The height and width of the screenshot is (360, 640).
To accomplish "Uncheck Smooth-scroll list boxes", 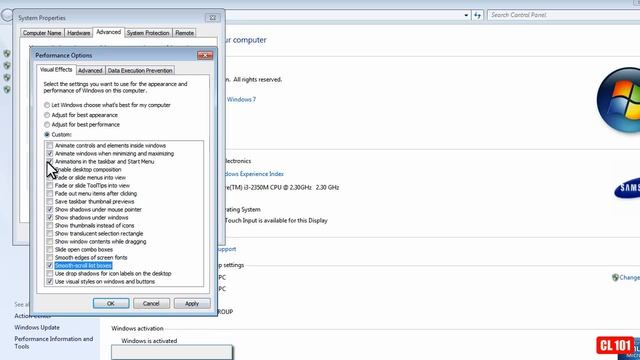I will pyautogui.click(x=50, y=266).
